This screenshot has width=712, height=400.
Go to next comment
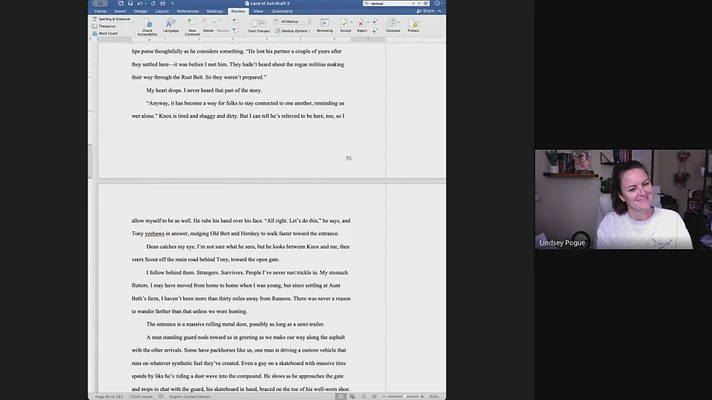tap(235, 30)
